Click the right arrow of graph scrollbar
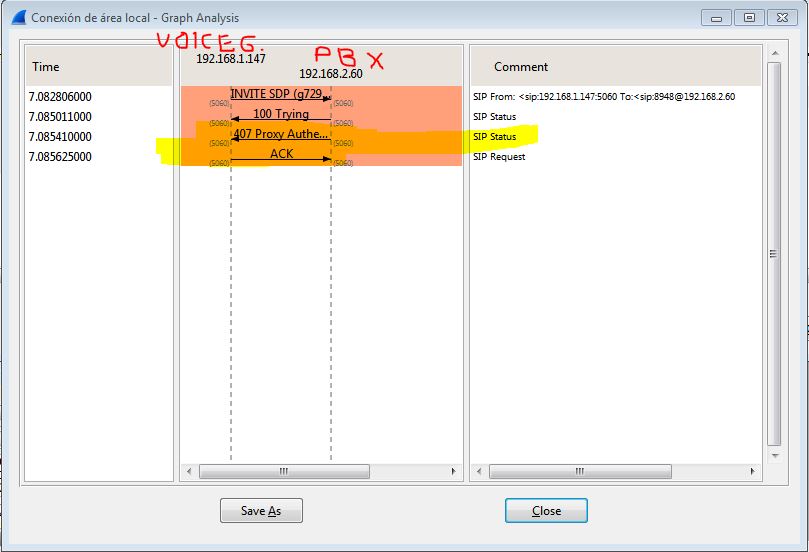Viewport: 809px width, 552px height. 454,471
